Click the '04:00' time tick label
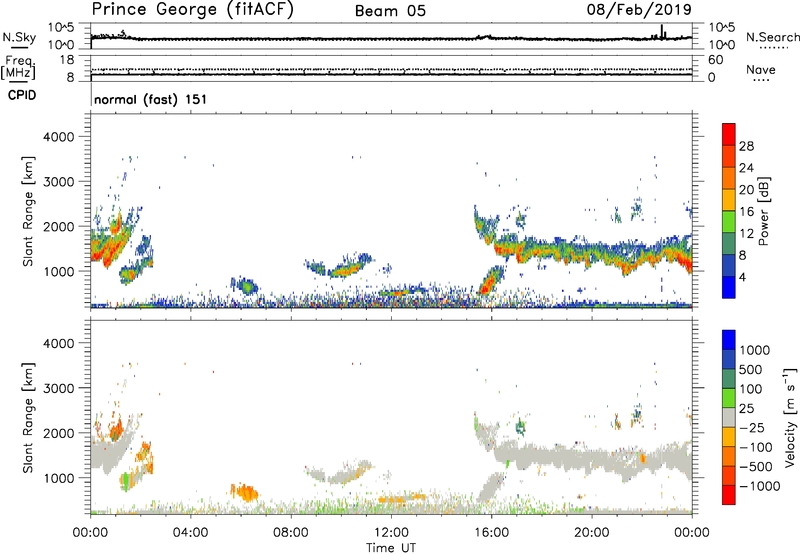Image resolution: width=800 pixels, height=554 pixels. click(x=191, y=533)
